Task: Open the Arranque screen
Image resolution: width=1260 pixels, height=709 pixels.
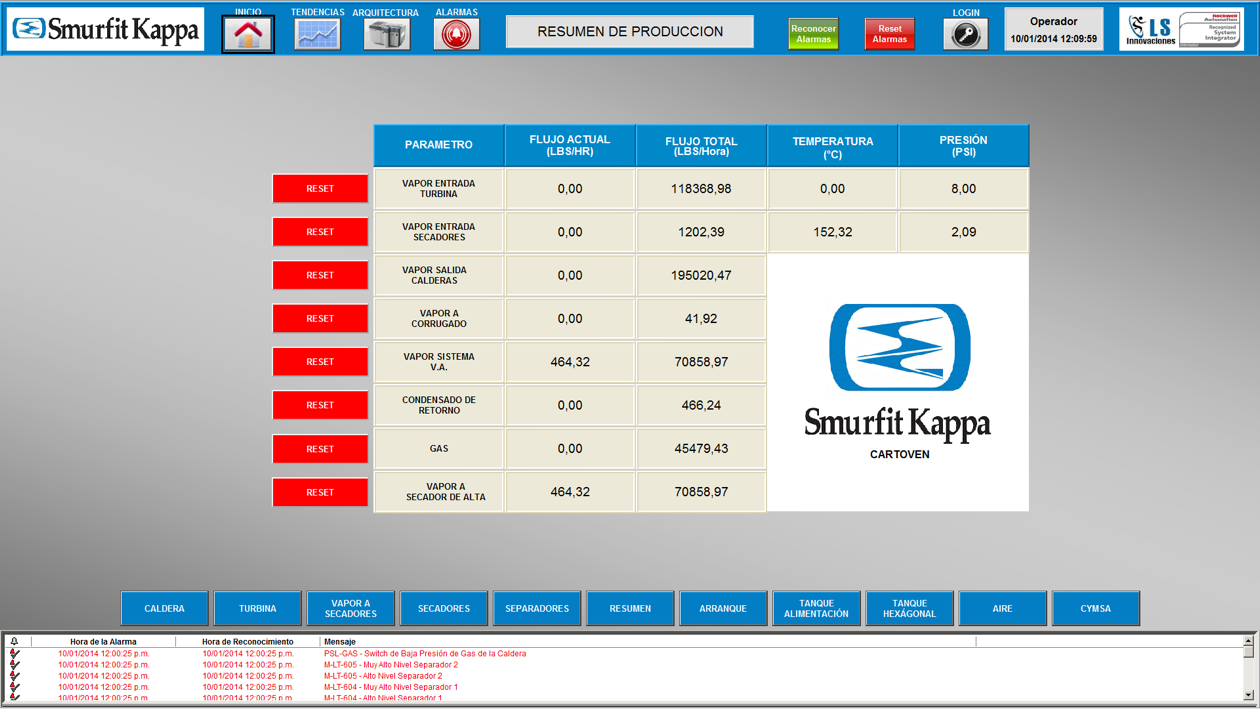Action: coord(723,608)
